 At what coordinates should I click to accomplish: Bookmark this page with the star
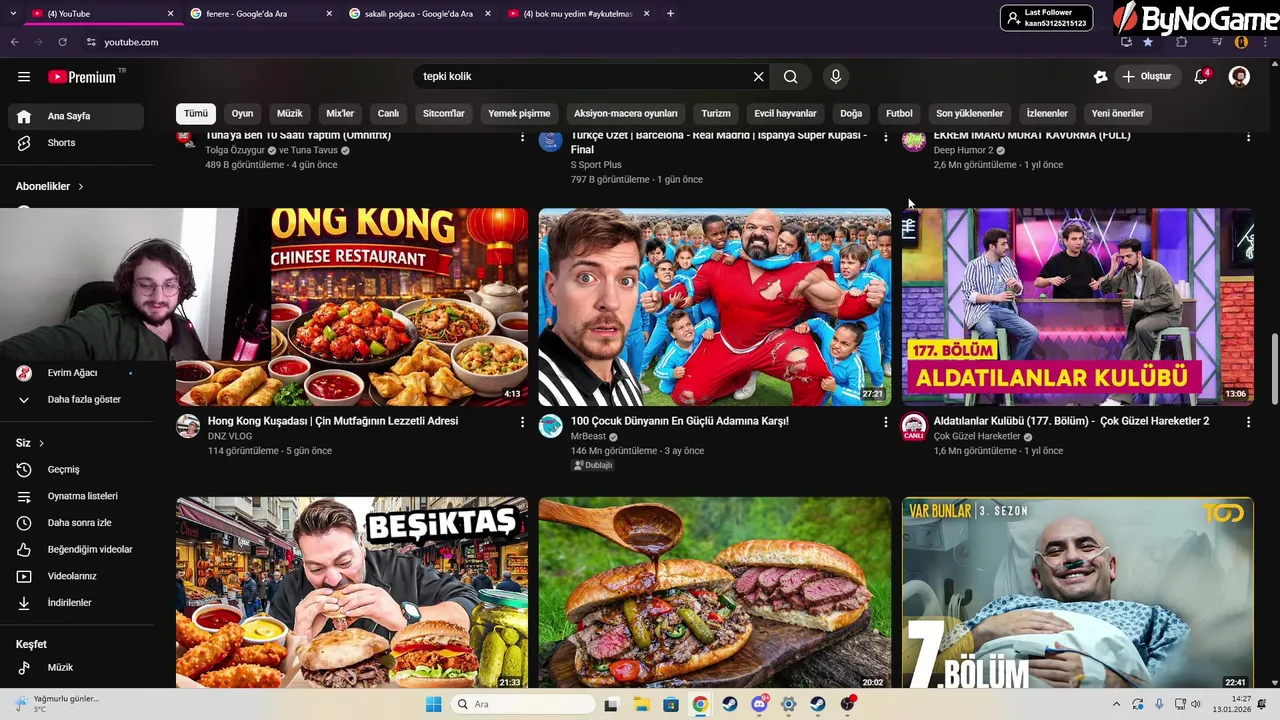1148,42
